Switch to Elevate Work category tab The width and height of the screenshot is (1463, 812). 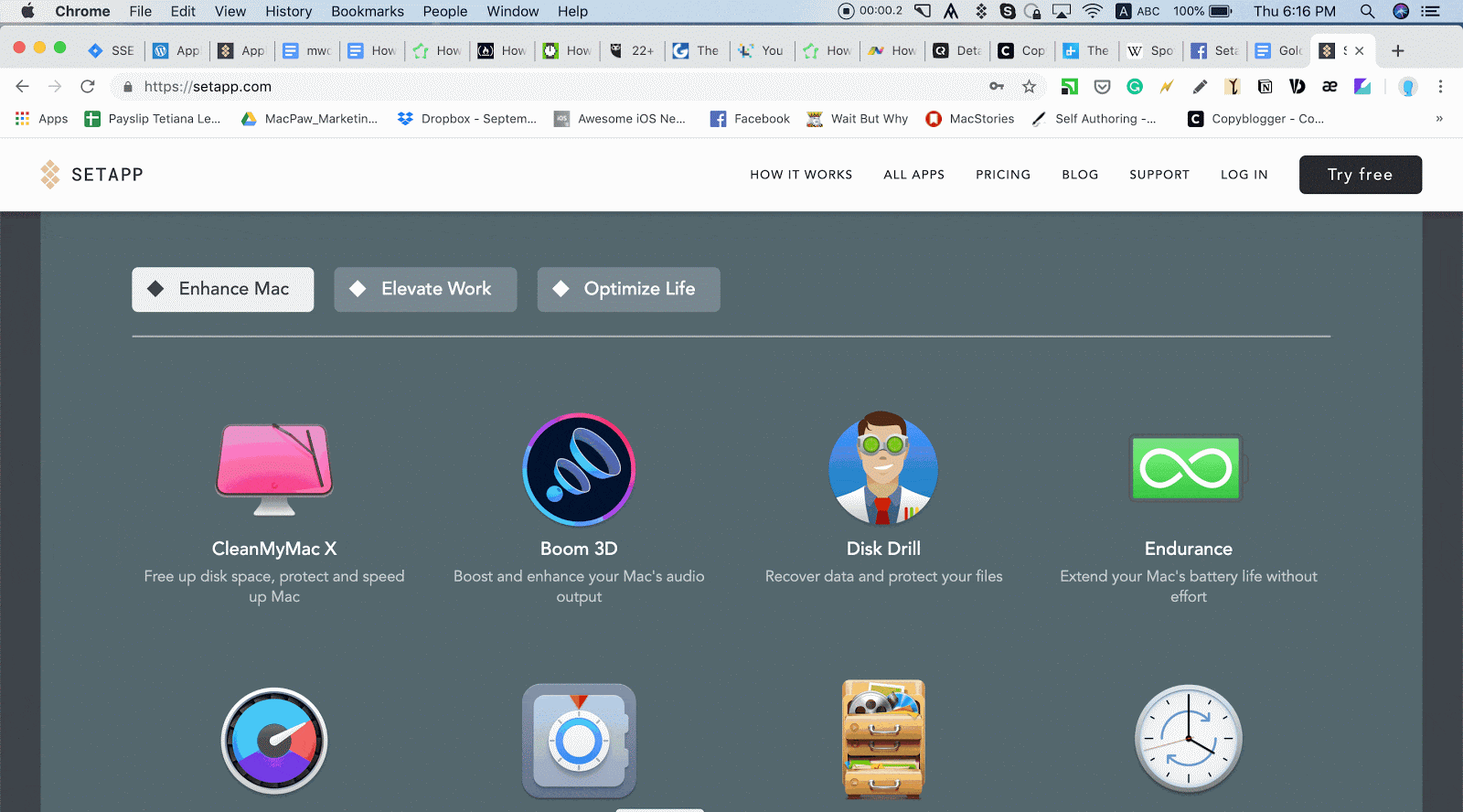pyautogui.click(x=425, y=289)
